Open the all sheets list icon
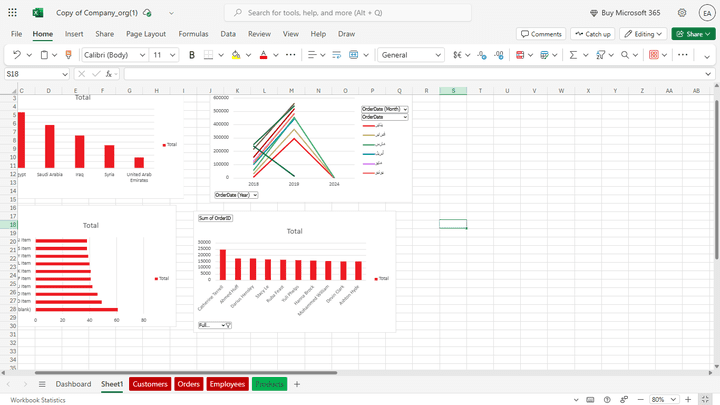This screenshot has height=405, width=720. [x=42, y=384]
